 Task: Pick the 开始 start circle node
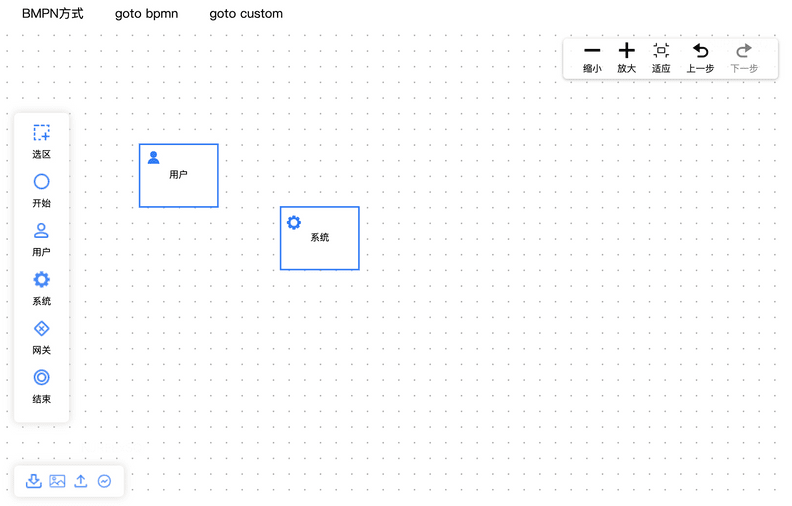41,182
